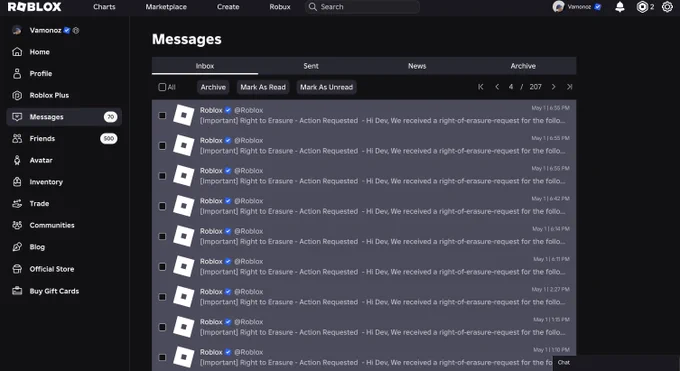Click the Communities icon in sidebar
The image size is (680, 371).
tap(17, 225)
